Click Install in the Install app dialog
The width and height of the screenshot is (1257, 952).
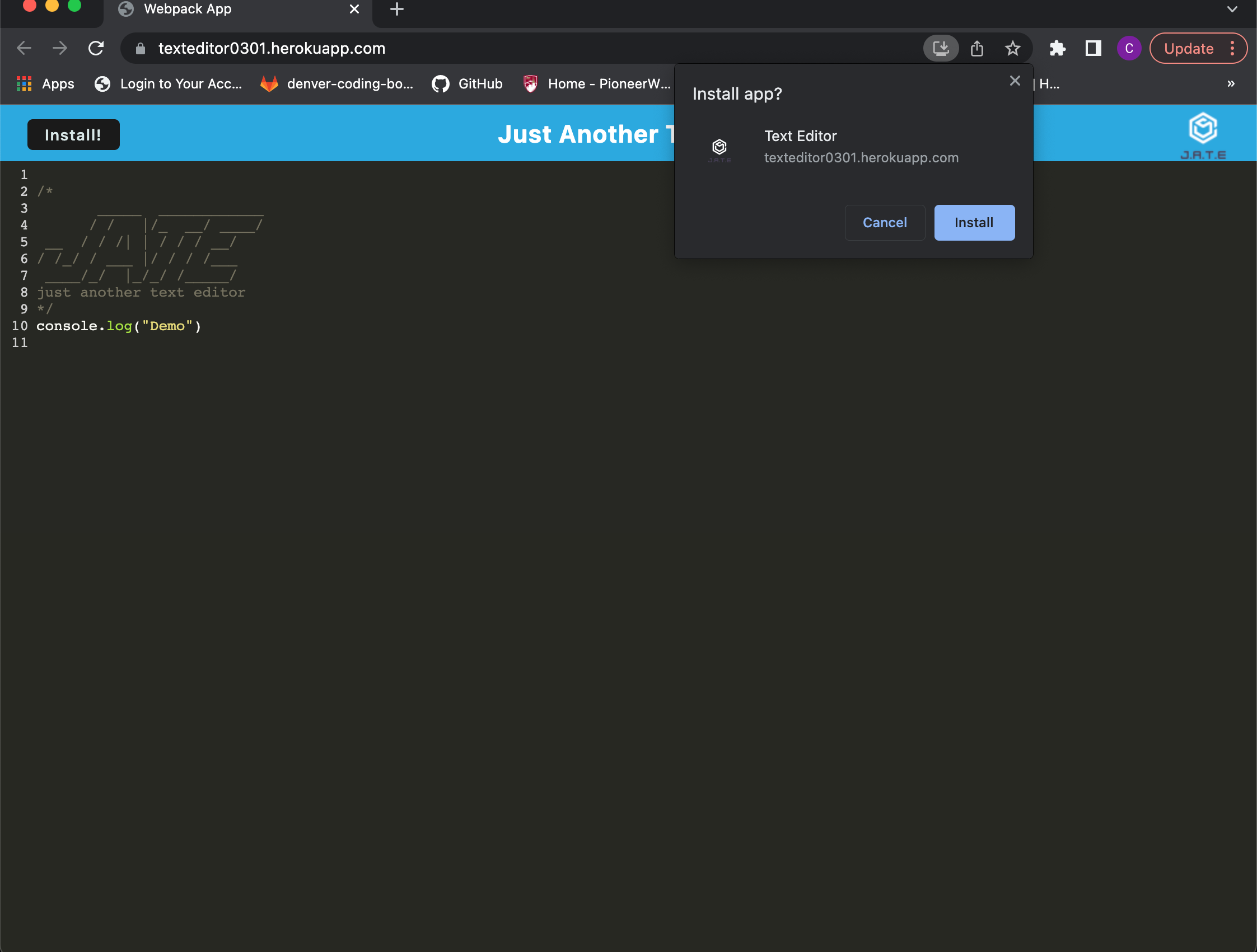tap(974, 222)
